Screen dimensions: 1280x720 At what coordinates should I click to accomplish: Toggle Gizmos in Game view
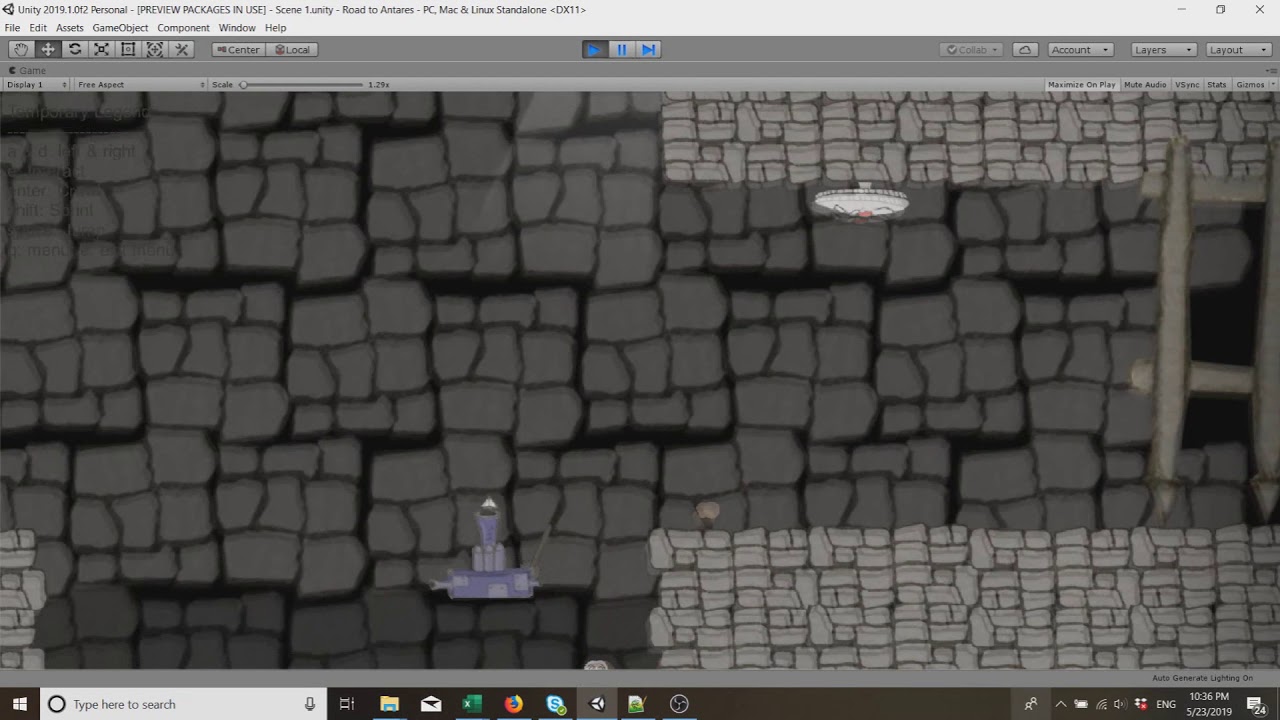click(x=1250, y=84)
